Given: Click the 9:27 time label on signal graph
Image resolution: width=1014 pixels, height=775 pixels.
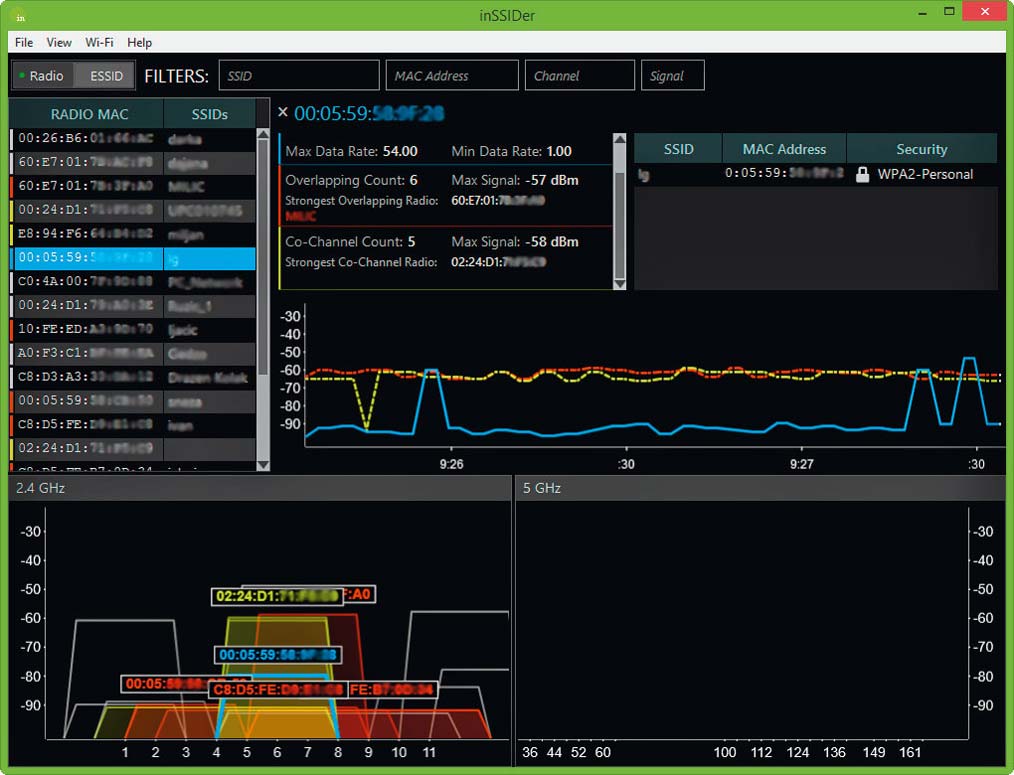Looking at the screenshot, I should coord(801,464).
